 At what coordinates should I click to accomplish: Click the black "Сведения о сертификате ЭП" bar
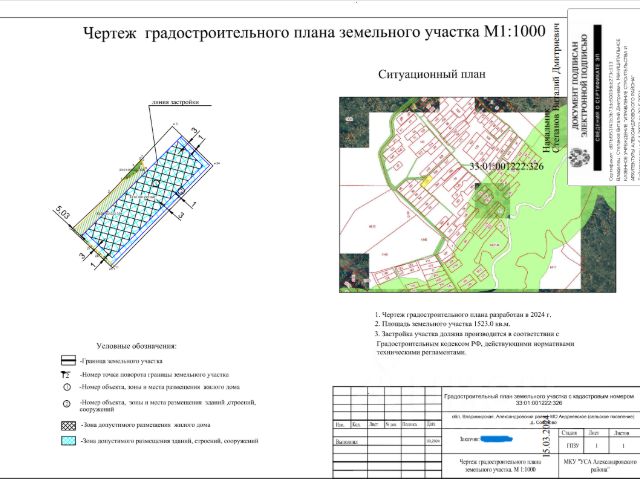[597, 97]
